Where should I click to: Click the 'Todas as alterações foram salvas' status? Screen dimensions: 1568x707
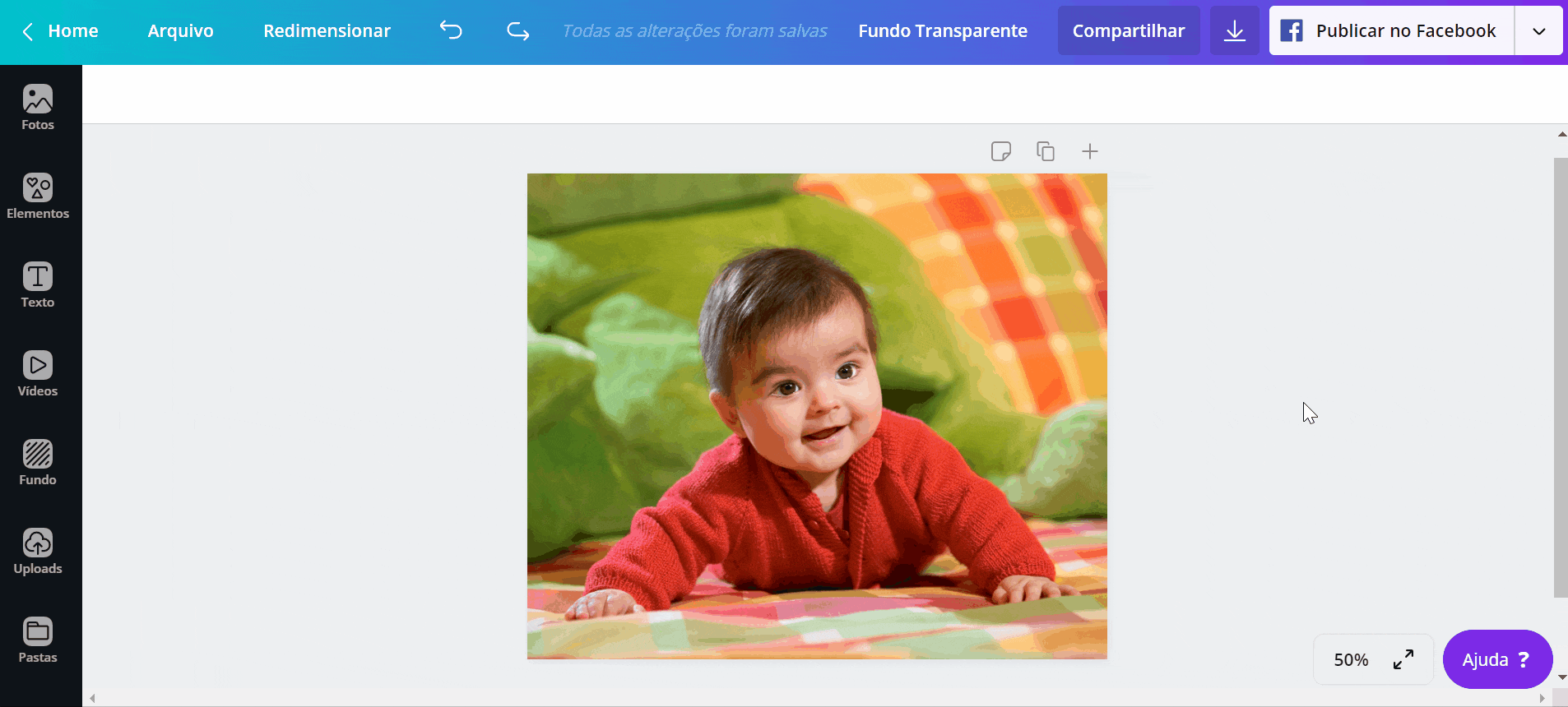point(694,30)
